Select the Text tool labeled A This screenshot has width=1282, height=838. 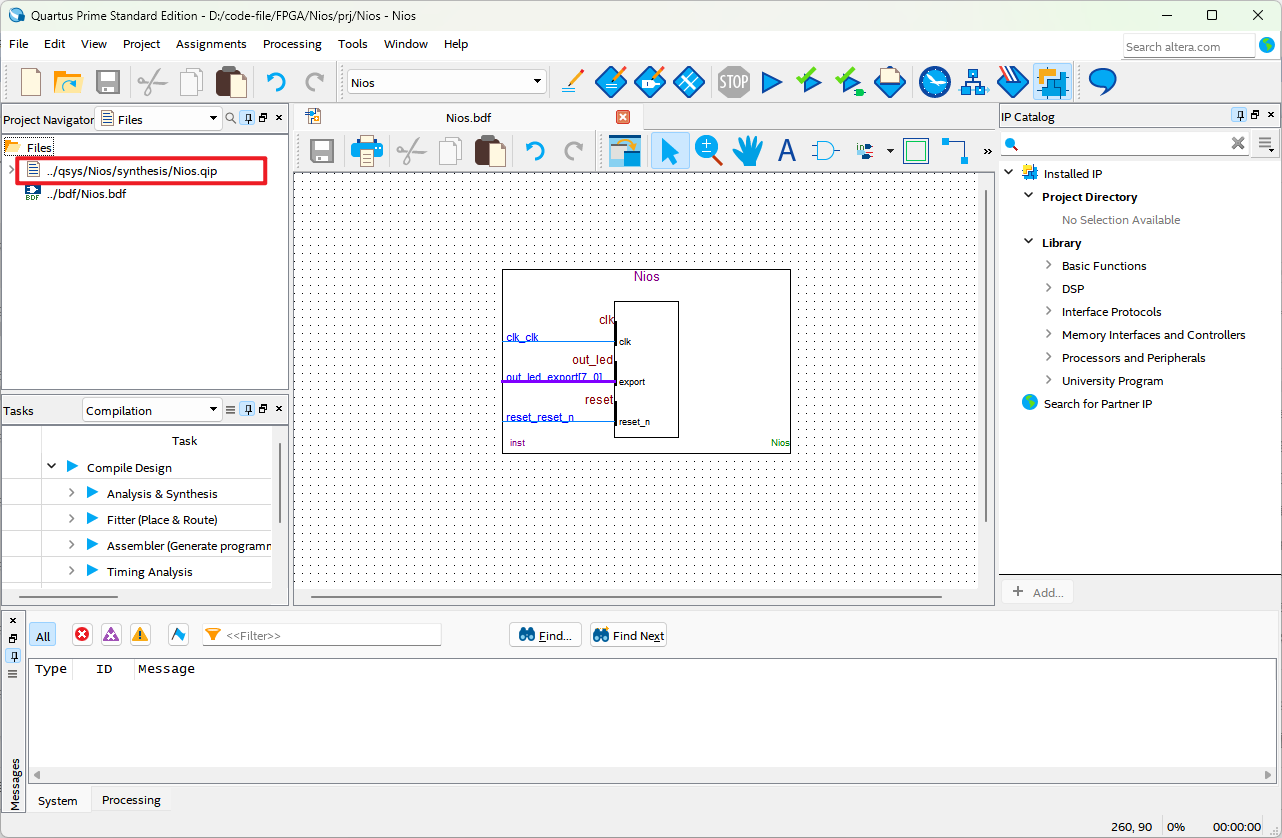point(787,151)
